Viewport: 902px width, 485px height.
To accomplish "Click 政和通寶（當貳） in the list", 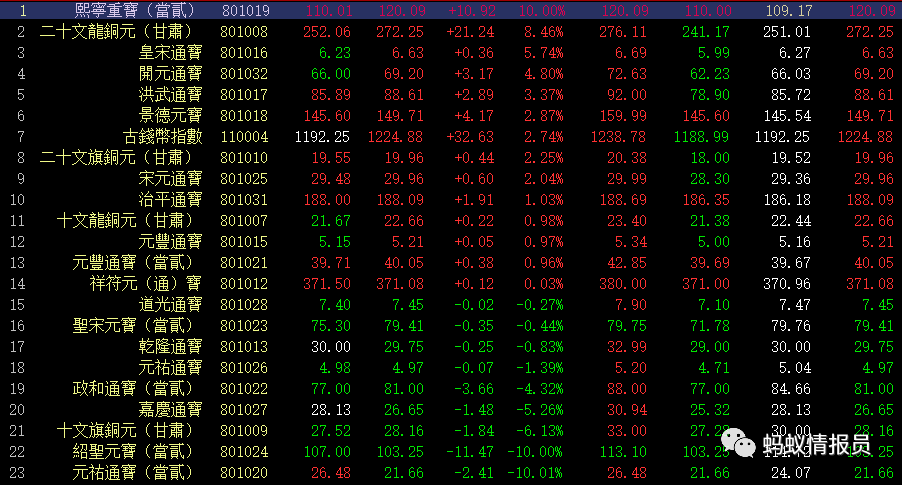I will [x=133, y=389].
